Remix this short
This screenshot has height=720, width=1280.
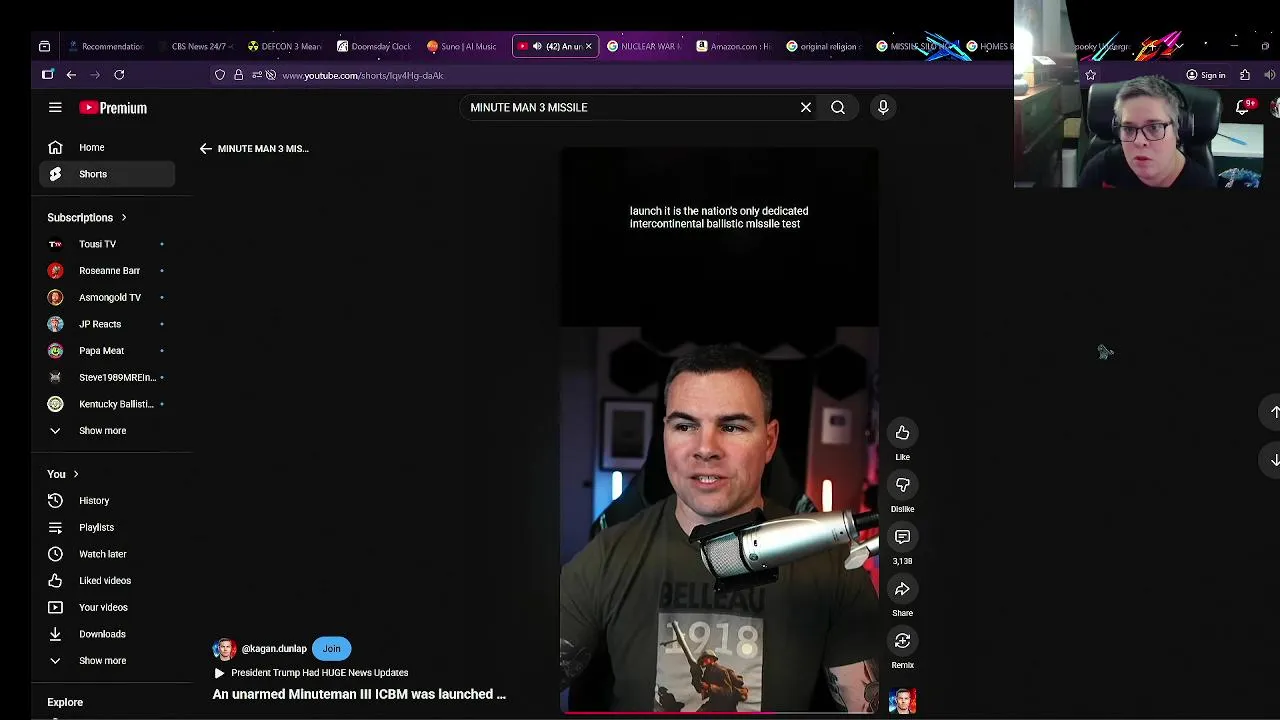point(902,641)
